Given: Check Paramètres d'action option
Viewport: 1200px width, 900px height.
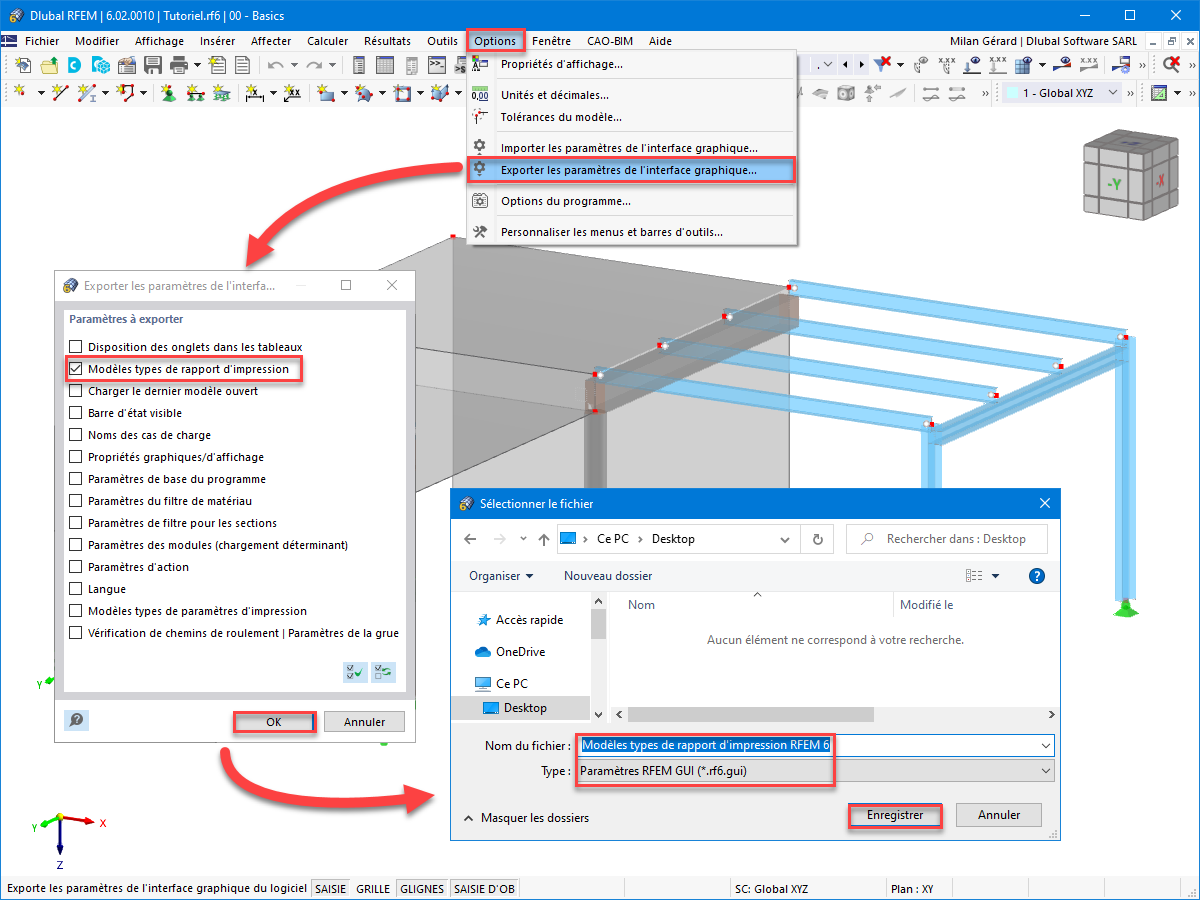Looking at the screenshot, I should (75, 567).
